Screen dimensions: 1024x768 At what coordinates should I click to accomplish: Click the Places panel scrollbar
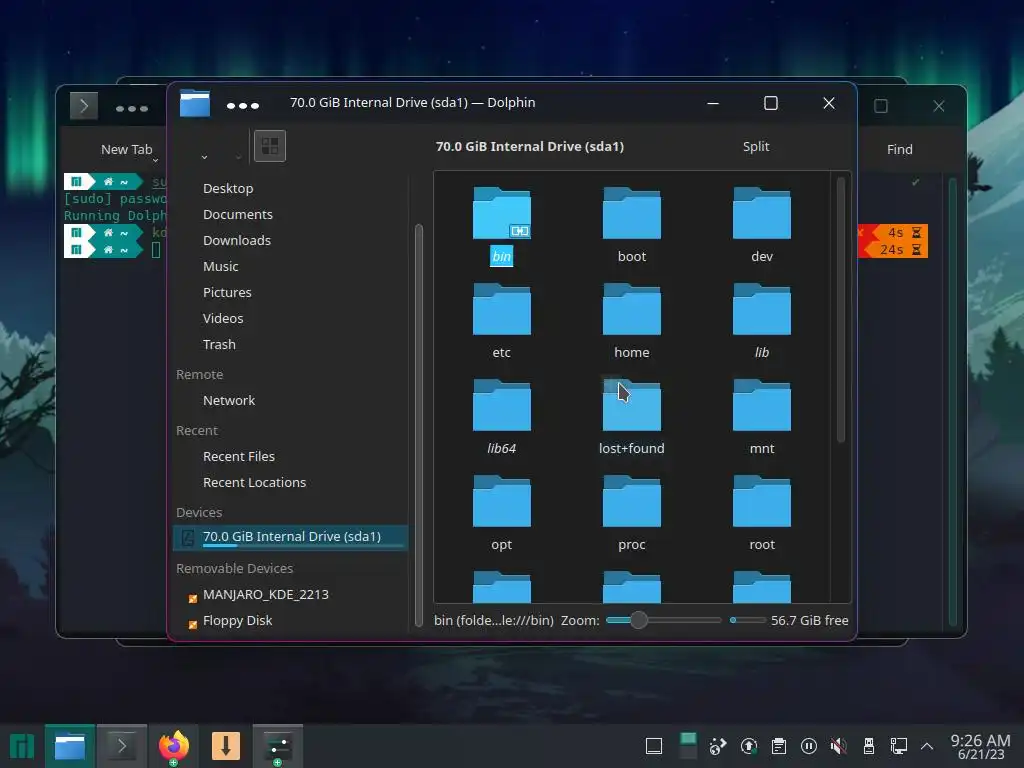(419, 424)
